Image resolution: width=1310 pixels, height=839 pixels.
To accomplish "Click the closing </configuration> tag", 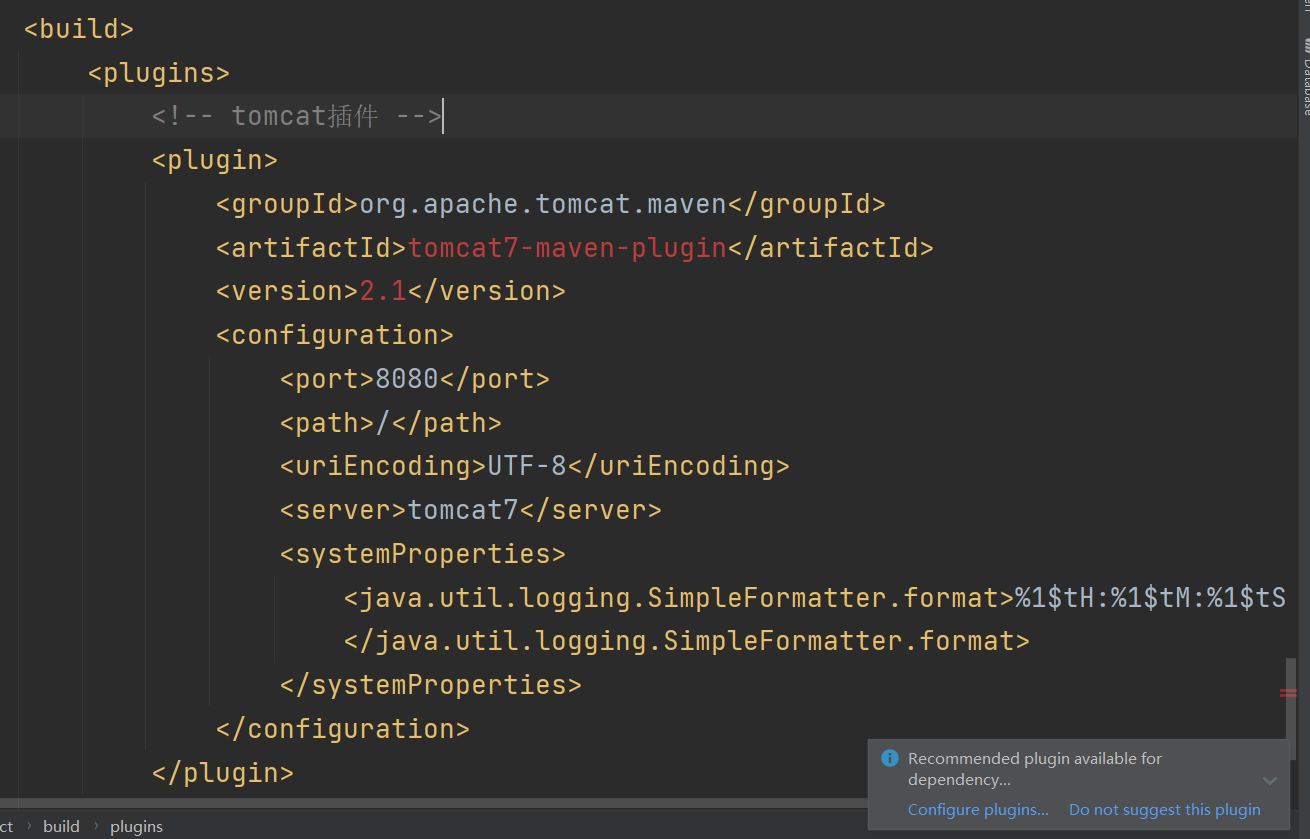I will click(x=343, y=729).
